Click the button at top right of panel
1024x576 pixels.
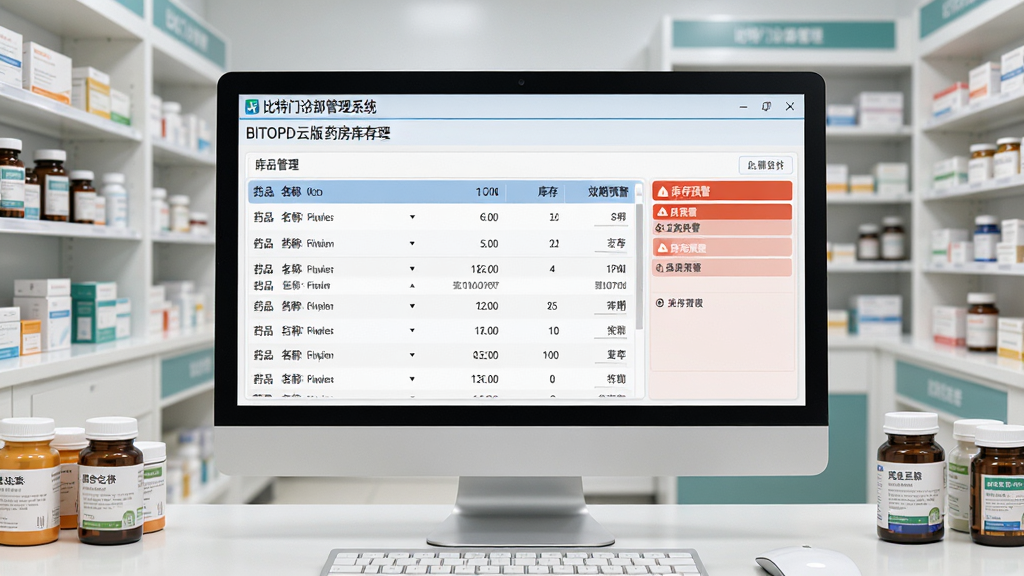coord(765,165)
